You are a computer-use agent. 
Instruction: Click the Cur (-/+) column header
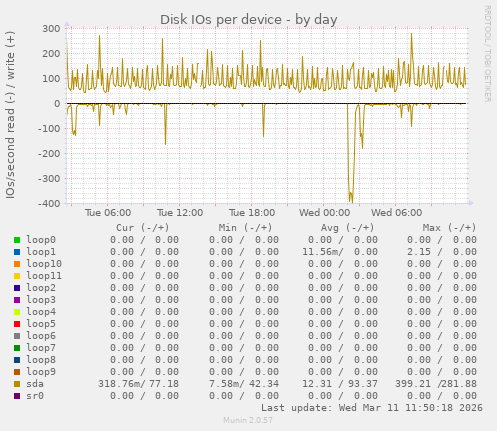(x=143, y=228)
